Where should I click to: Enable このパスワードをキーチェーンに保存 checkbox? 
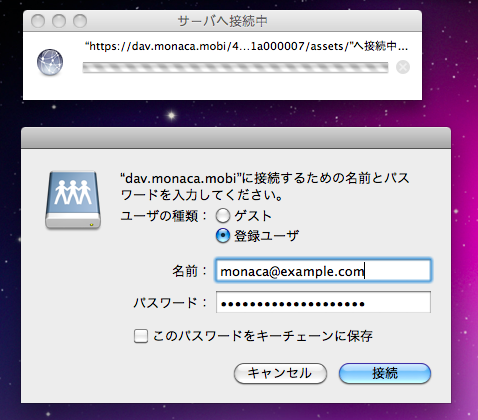141,336
